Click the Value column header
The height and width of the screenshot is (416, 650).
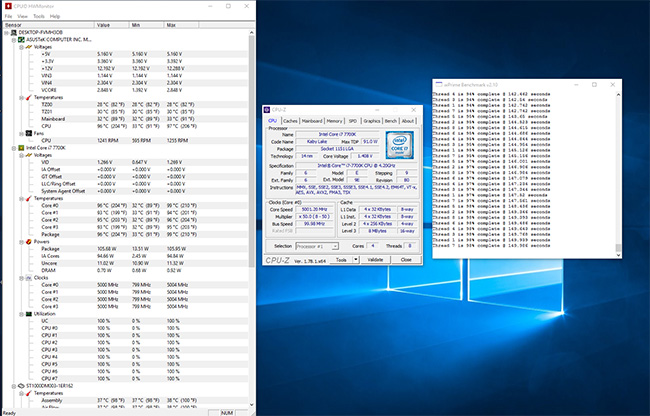pyautogui.click(x=112, y=25)
